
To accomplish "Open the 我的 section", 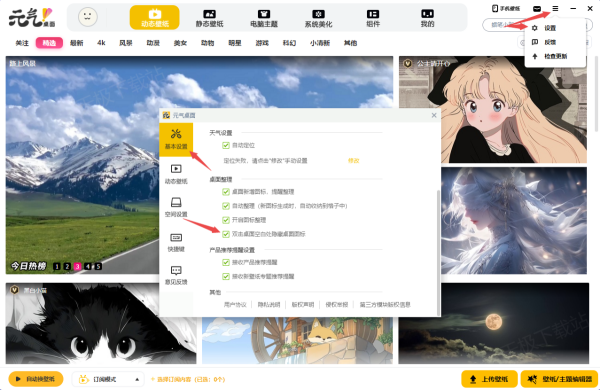I will click(x=427, y=18).
